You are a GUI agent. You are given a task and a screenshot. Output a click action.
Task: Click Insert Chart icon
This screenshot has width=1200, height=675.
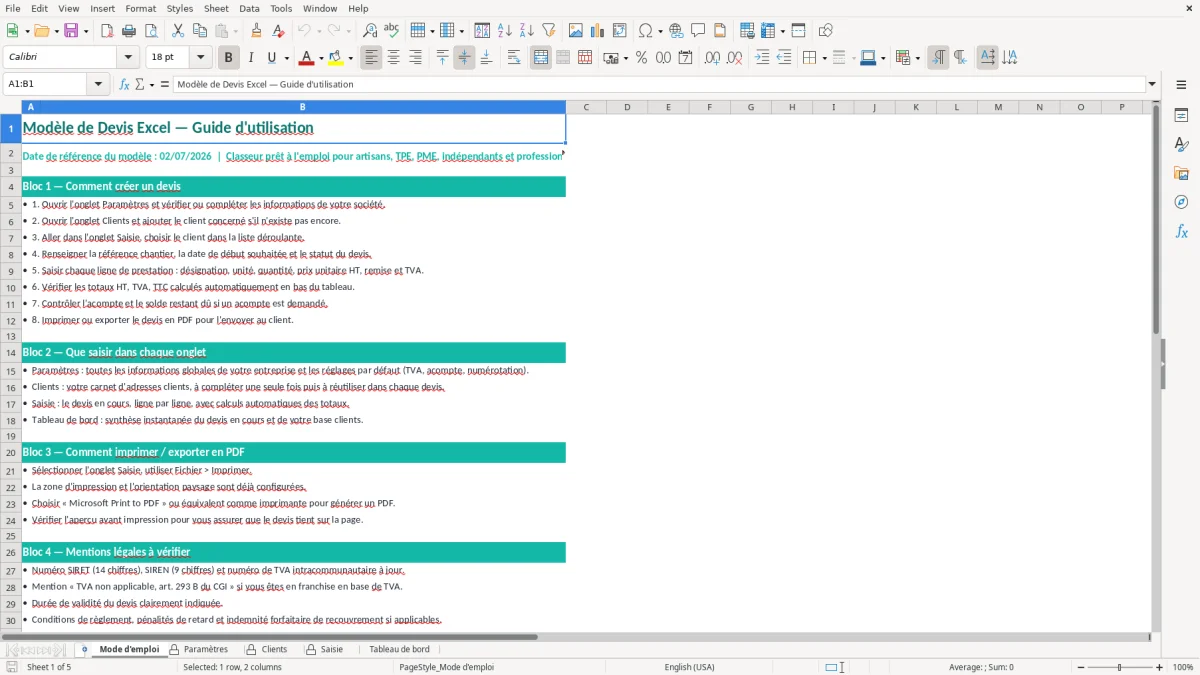598,31
